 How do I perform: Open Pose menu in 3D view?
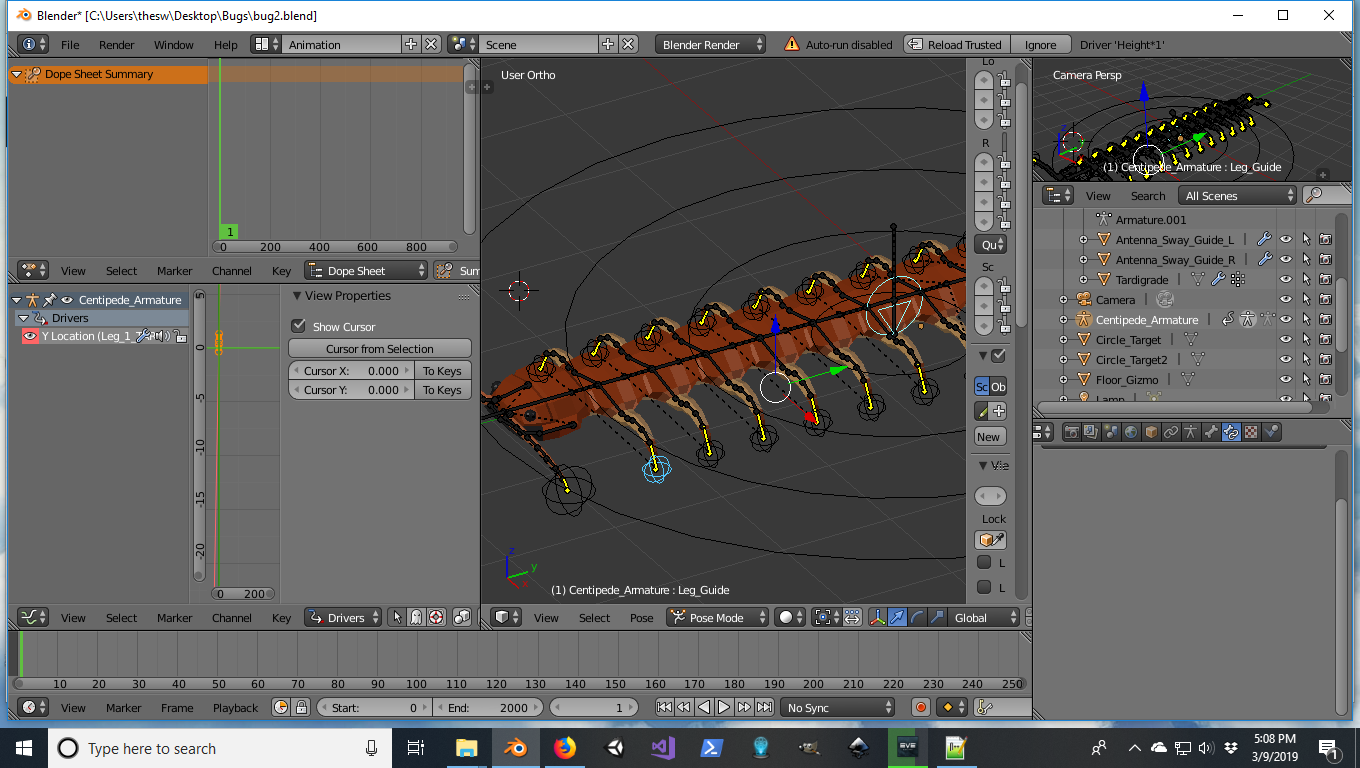coord(642,617)
